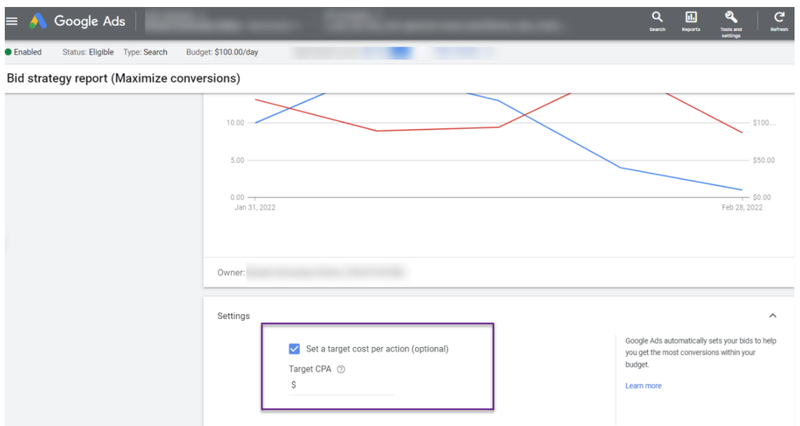800x426 pixels.
Task: Click the Target CPA dollar input field
Action: click(341, 385)
